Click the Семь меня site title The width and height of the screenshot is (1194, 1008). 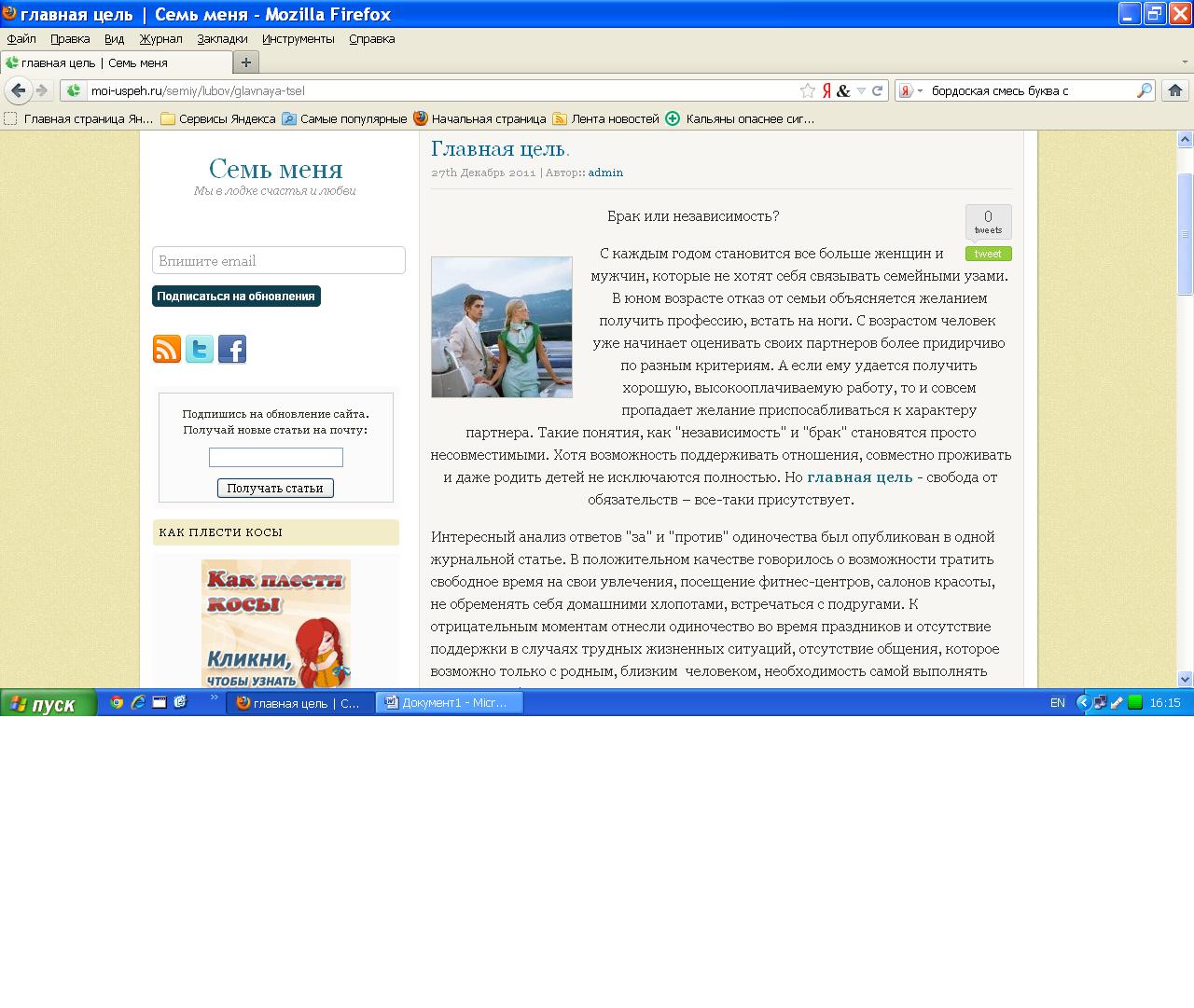point(275,169)
